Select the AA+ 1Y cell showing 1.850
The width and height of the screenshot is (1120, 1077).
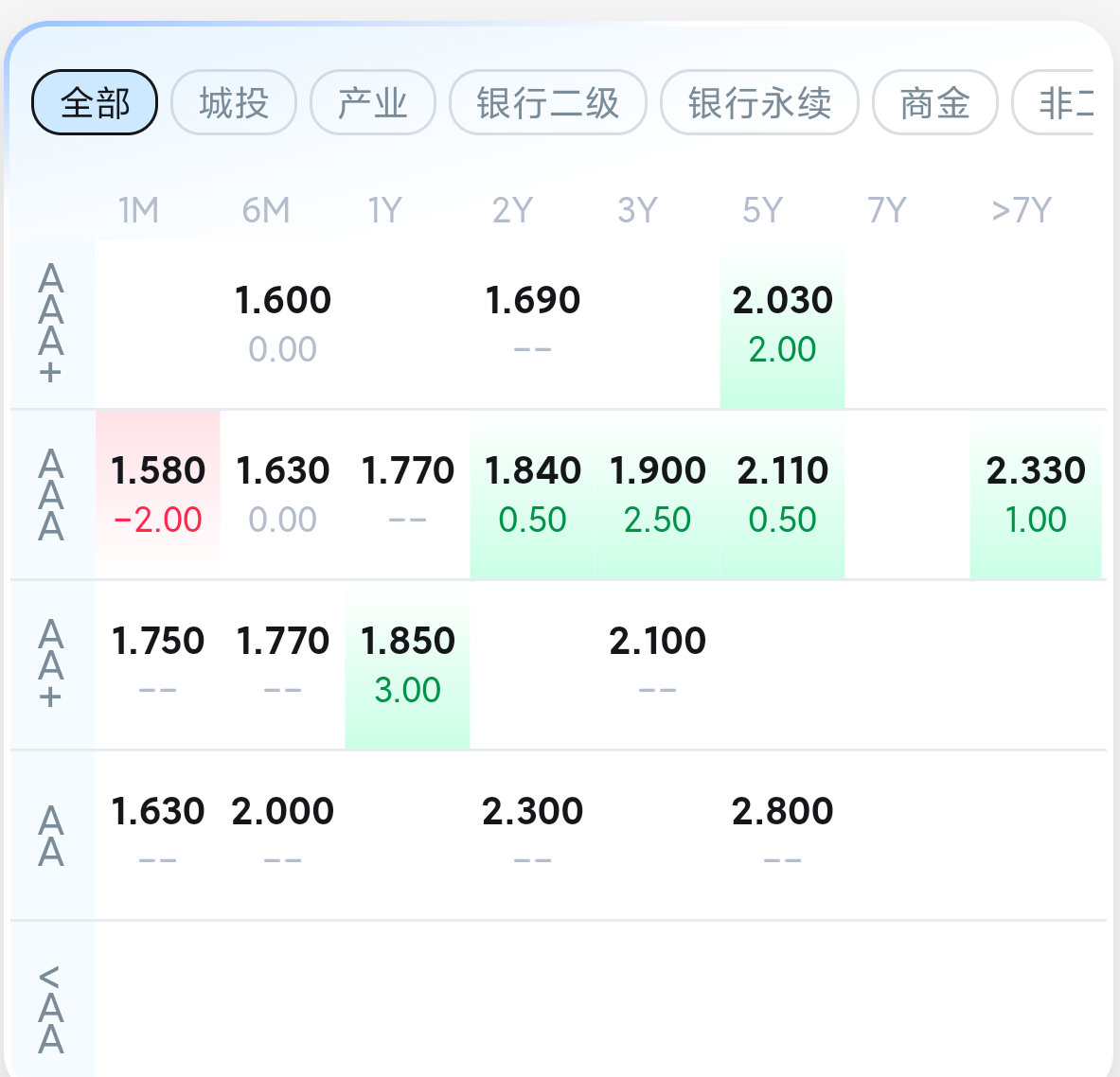point(408,664)
